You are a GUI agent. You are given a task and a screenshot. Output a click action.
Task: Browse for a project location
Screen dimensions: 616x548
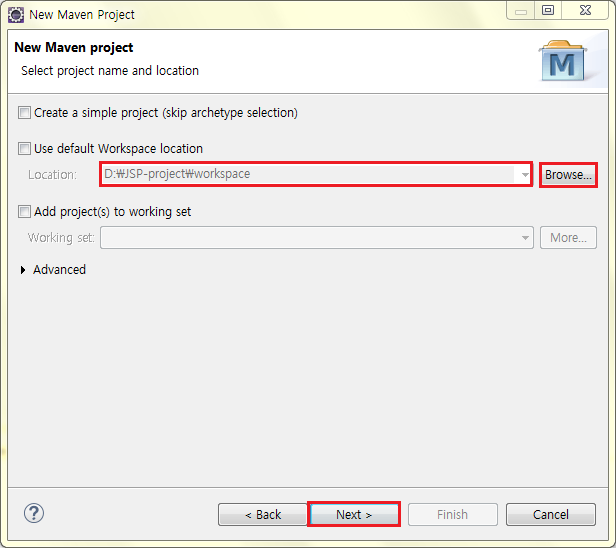coord(568,174)
